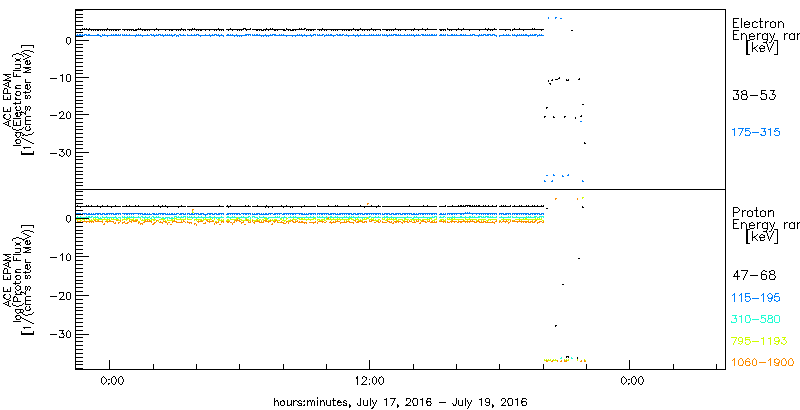This screenshot has width=800, height=410.
Task: Click the 310-580 proton energy label
Action: pos(756,319)
